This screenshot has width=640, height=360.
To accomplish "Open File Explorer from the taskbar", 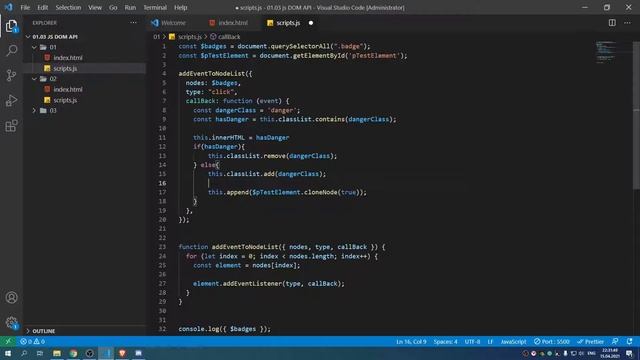I will (x=57, y=353).
